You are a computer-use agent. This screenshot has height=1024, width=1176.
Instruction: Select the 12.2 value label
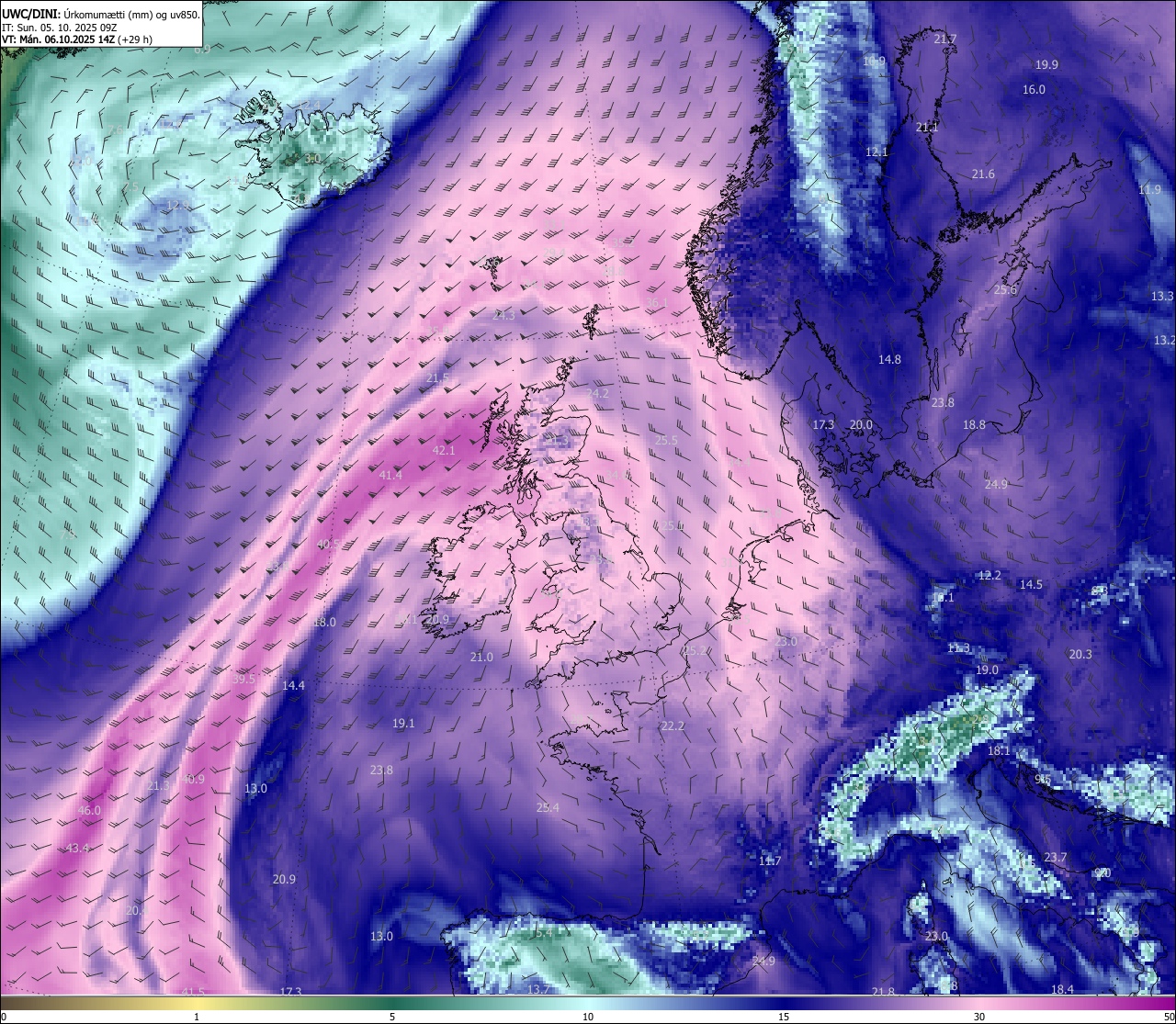tap(989, 575)
